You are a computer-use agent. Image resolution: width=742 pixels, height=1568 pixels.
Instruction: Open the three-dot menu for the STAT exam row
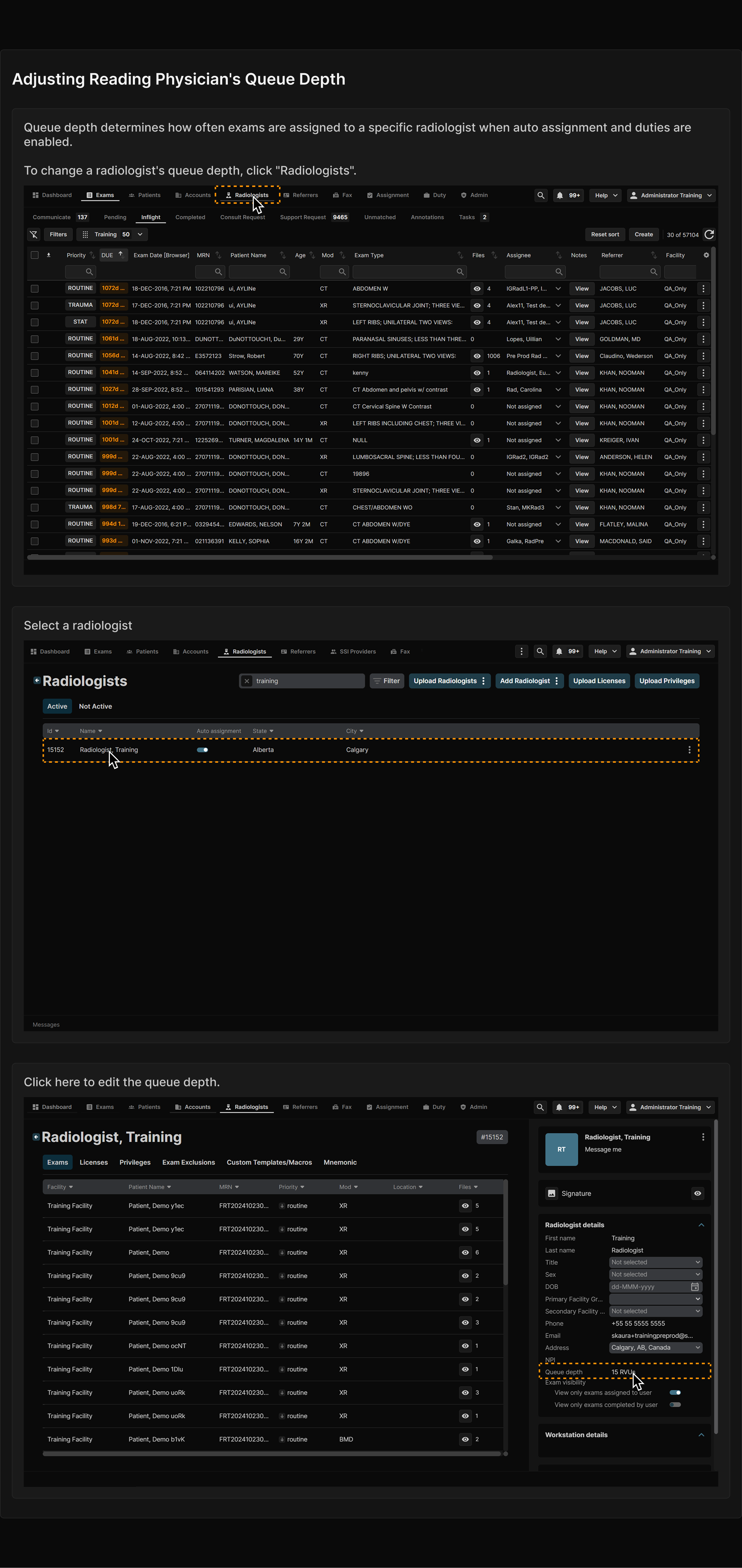point(704,322)
